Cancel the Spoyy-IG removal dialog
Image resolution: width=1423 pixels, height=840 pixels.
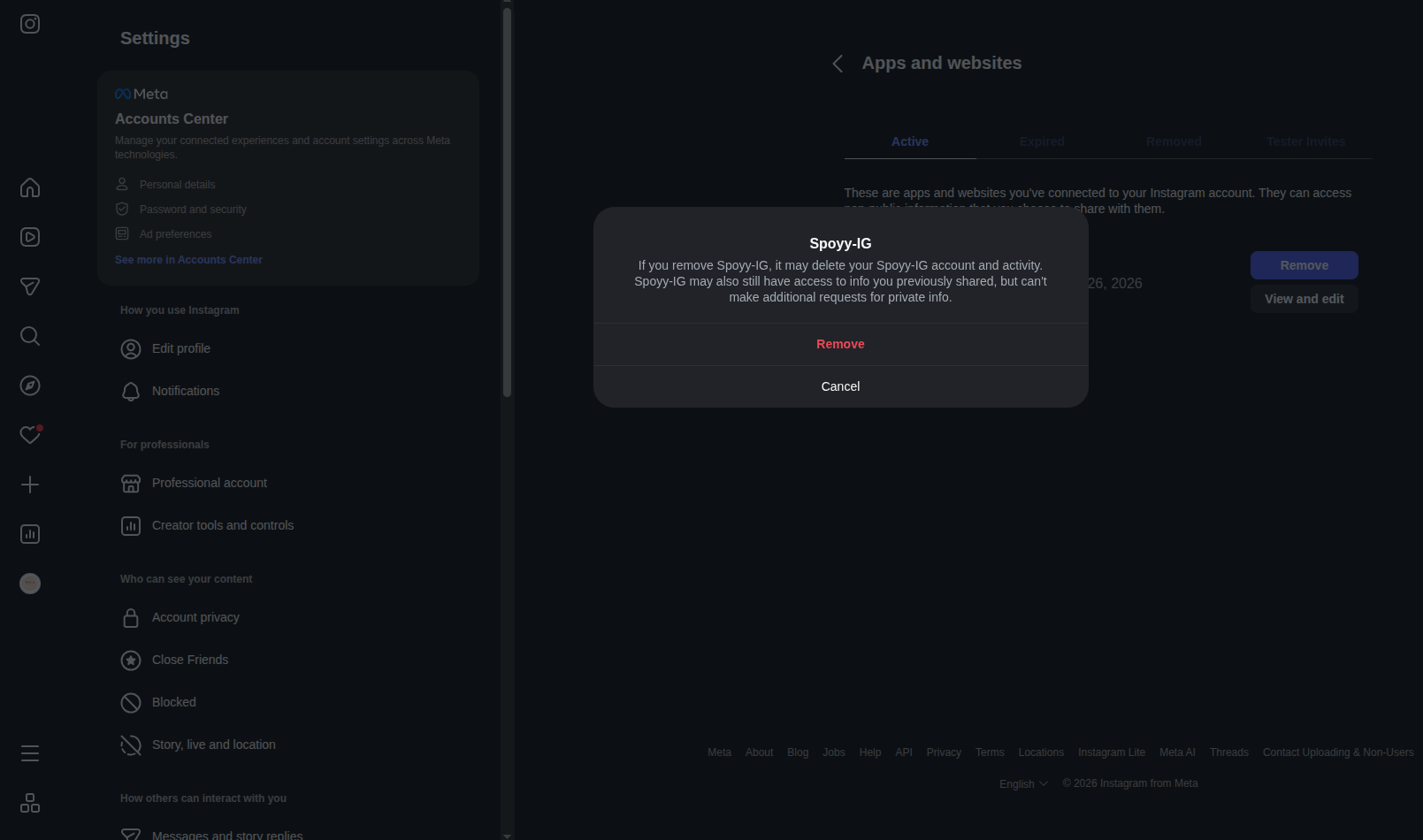pyautogui.click(x=840, y=386)
